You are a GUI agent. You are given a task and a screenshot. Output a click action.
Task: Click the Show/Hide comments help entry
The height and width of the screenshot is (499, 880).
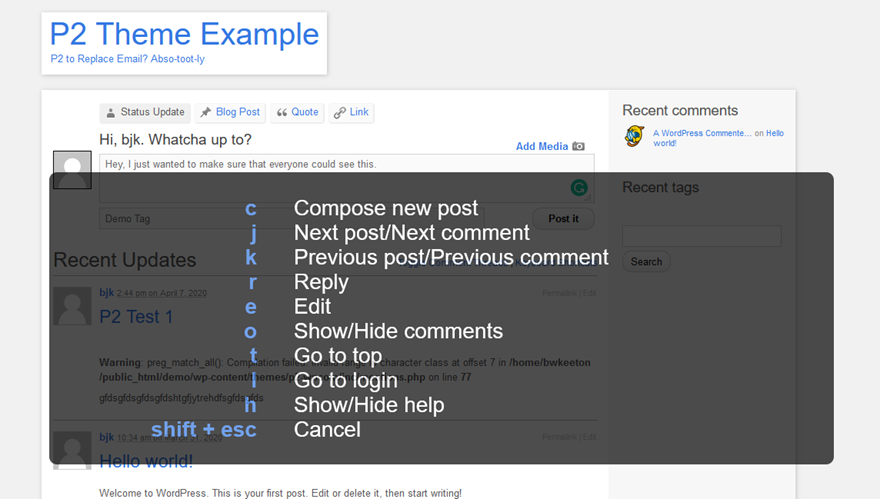click(x=398, y=331)
